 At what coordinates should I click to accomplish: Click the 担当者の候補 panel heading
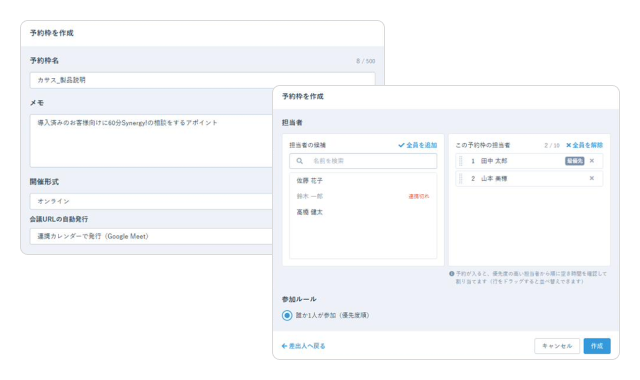[307, 145]
